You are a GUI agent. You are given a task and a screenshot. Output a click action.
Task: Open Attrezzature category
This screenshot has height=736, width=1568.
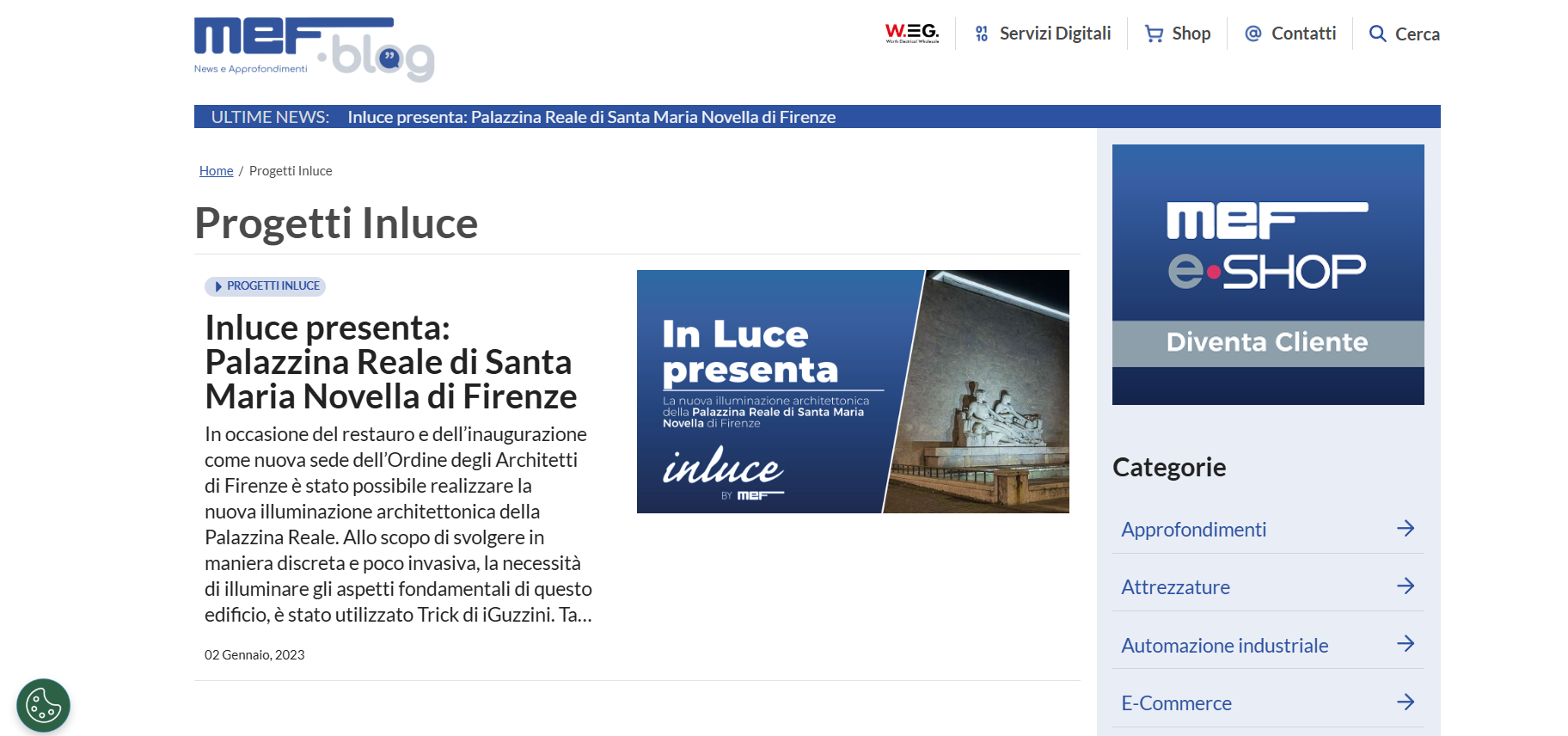[1175, 587]
